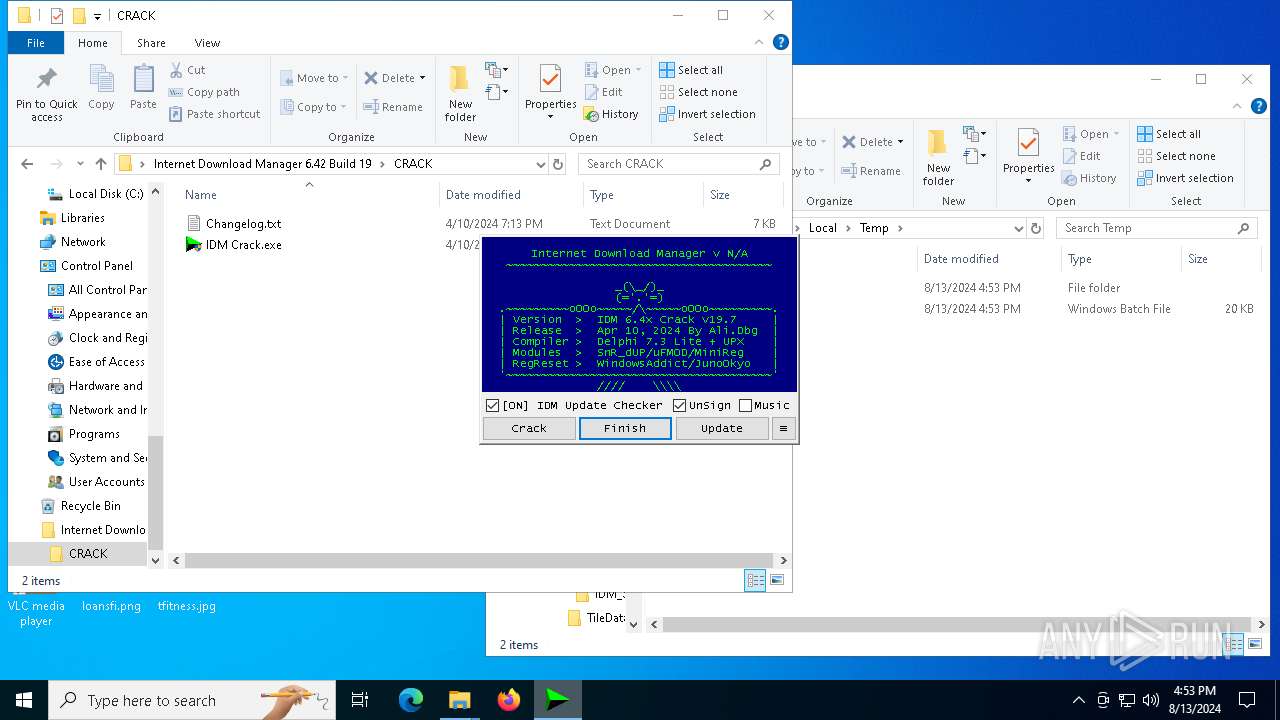
Task: Switch to the View tab in CRACK window
Action: coord(207,43)
